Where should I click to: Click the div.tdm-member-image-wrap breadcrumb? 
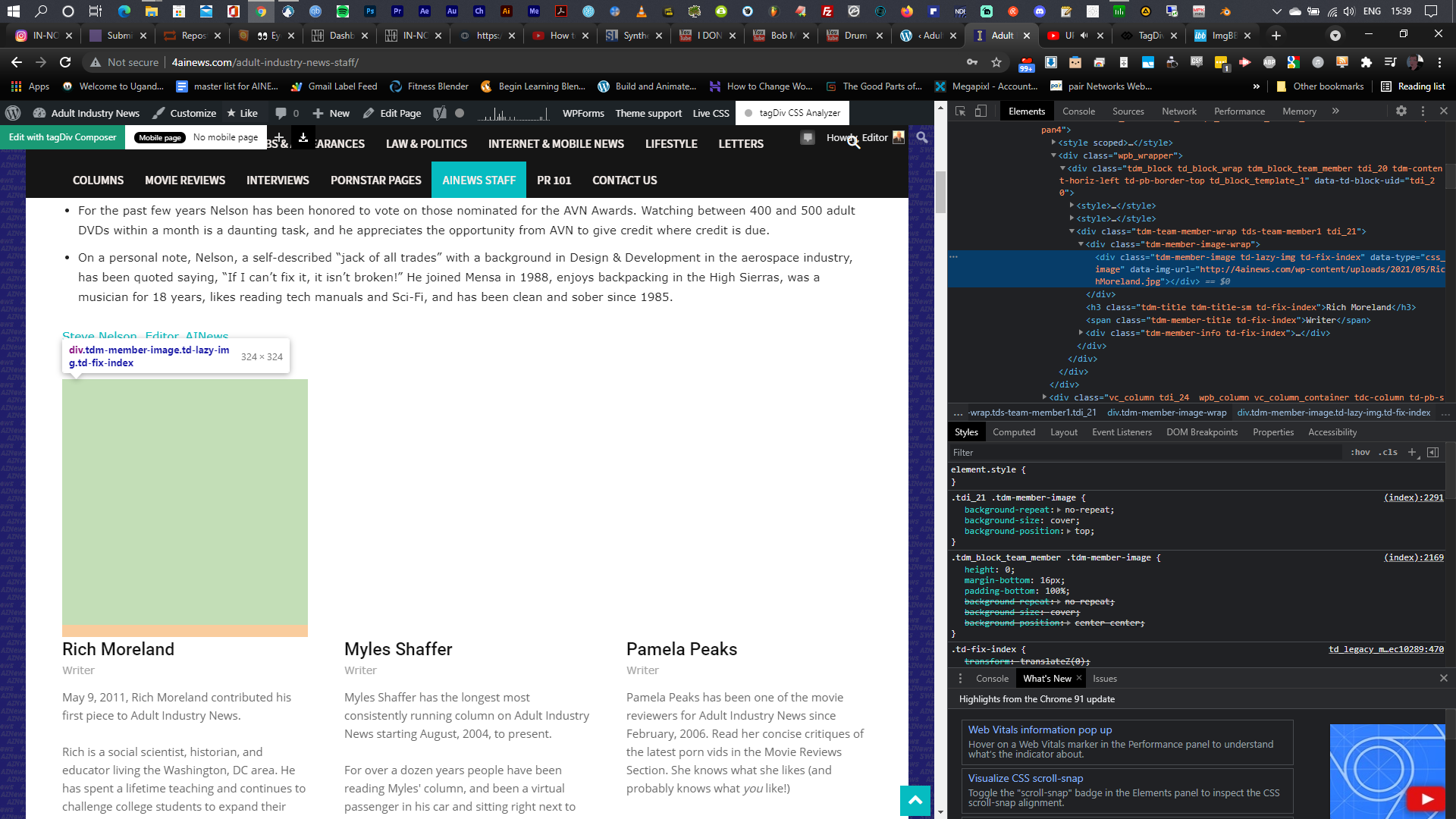coord(1166,413)
